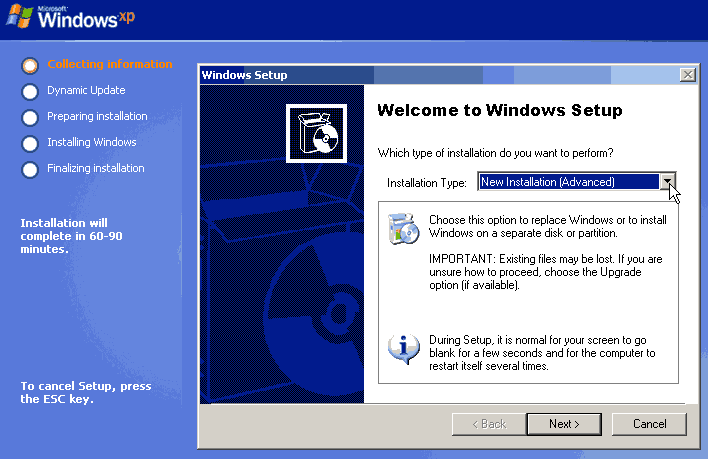Click the 'Installation Type:' label
Screen dimensions: 708x459
point(427,183)
